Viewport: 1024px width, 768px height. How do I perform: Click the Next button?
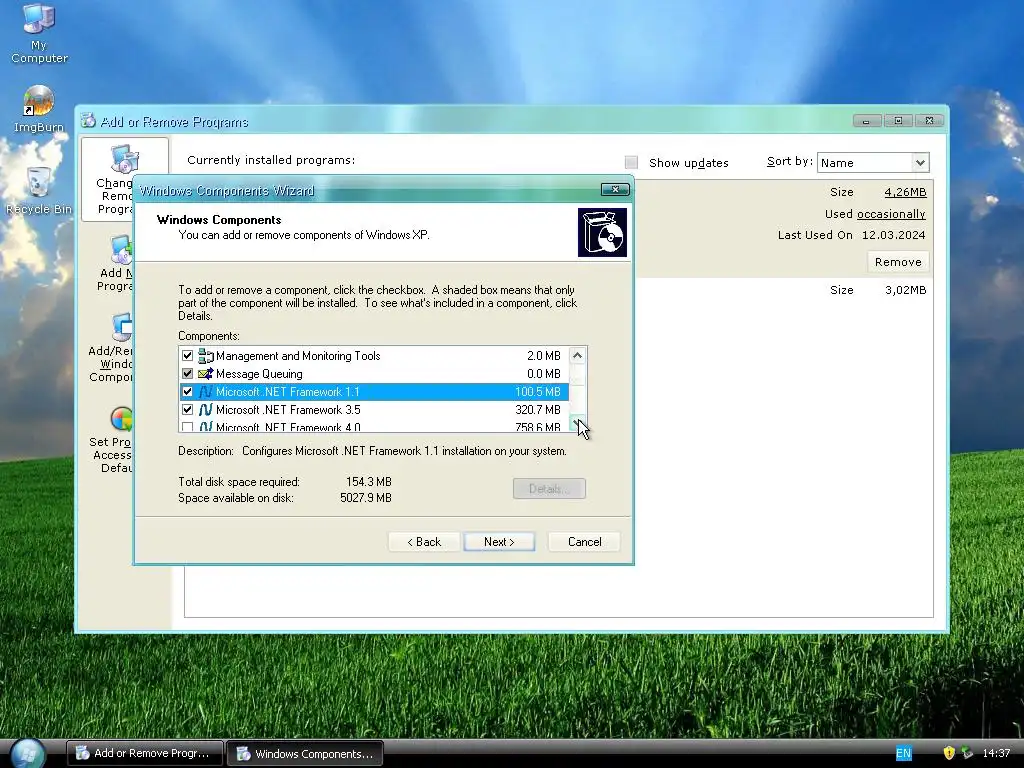[499, 542]
